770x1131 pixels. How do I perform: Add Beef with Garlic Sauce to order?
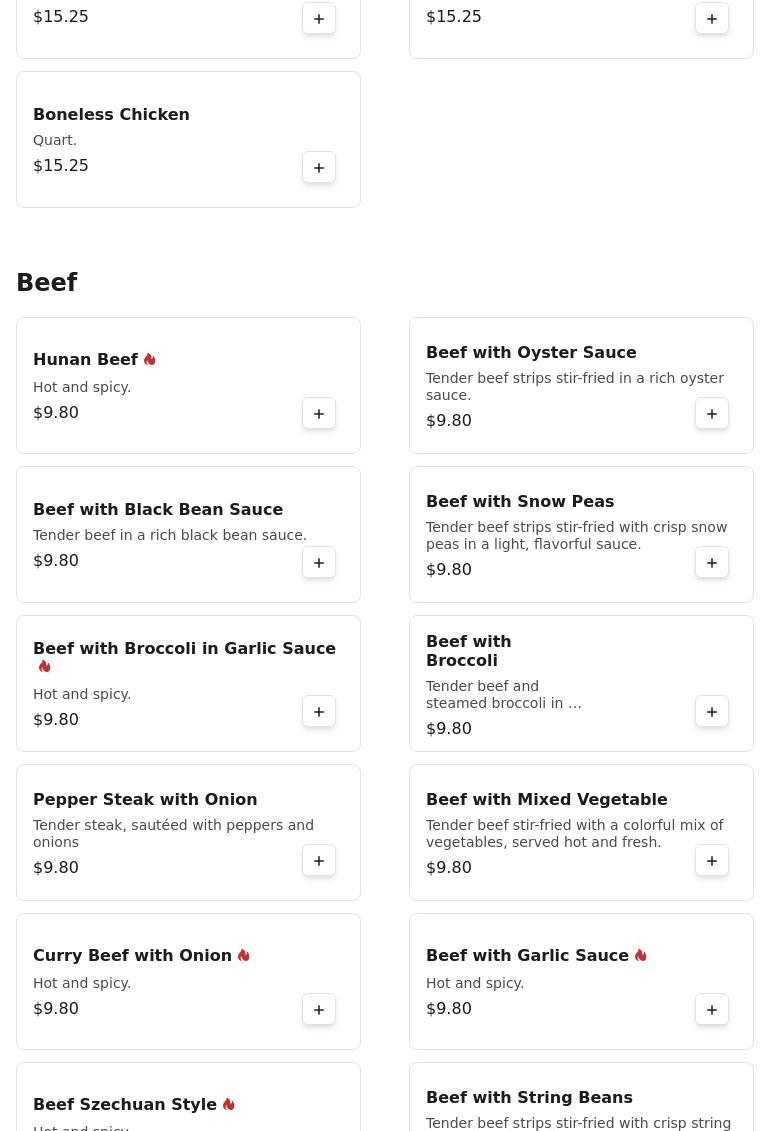[712, 1010]
